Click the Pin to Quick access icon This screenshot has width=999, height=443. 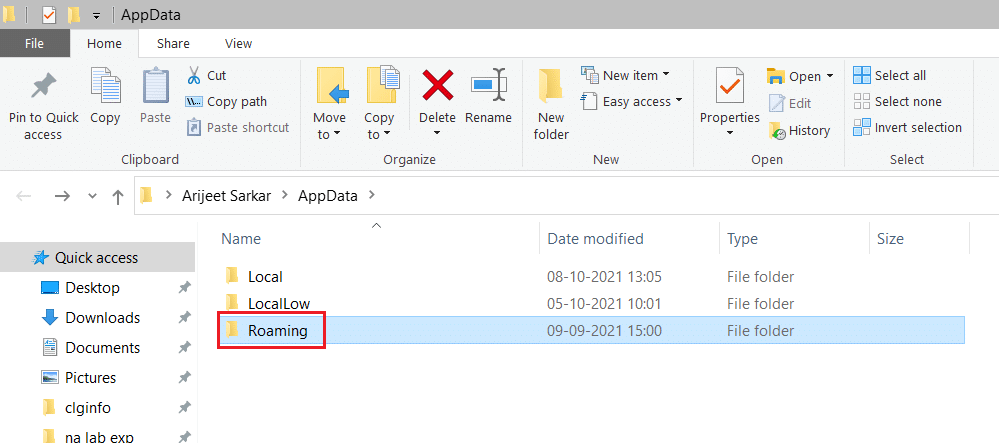click(43, 86)
